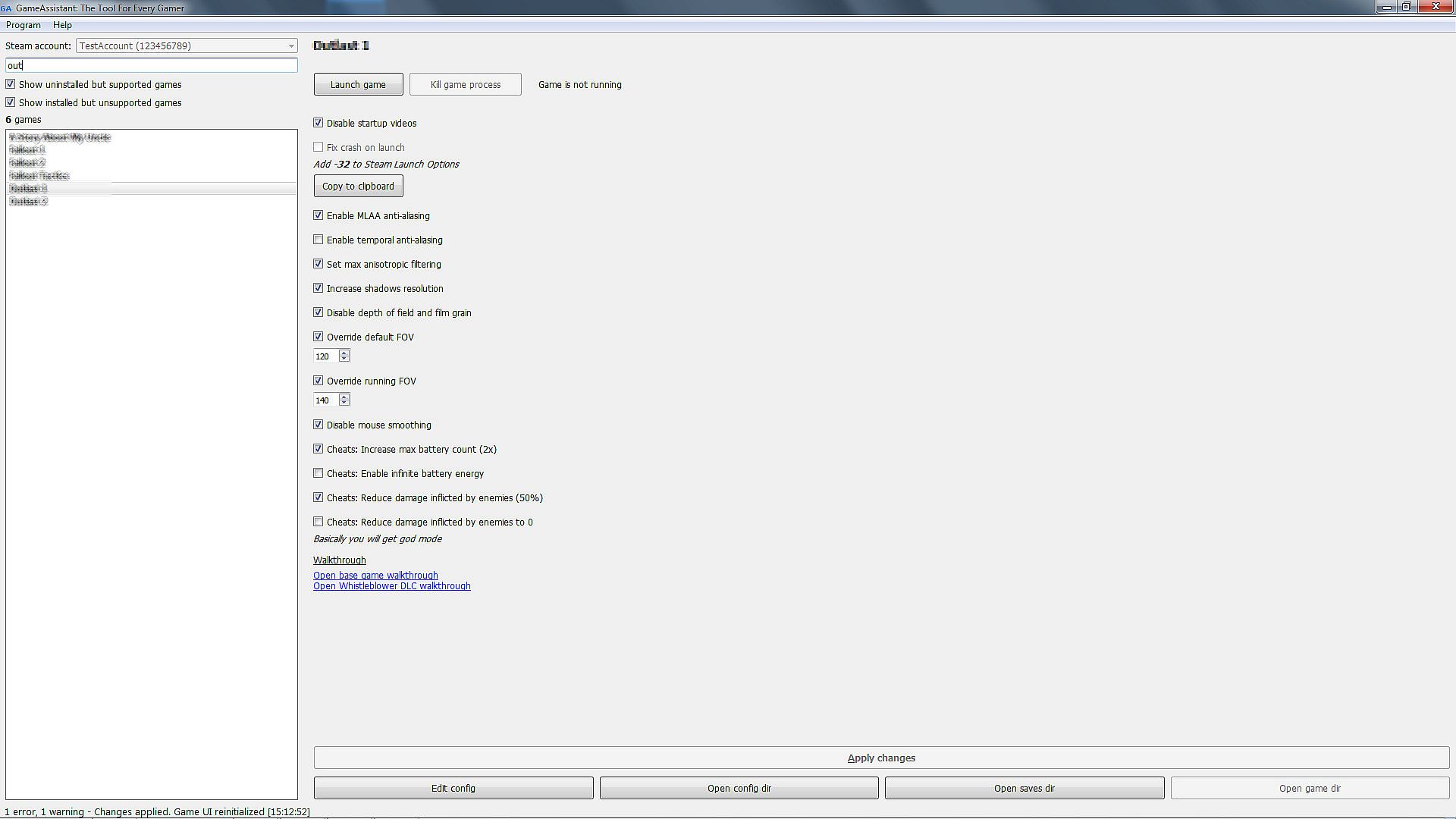Click Copy to clipboard button
Viewport: 1456px width, 819px height.
click(x=358, y=186)
